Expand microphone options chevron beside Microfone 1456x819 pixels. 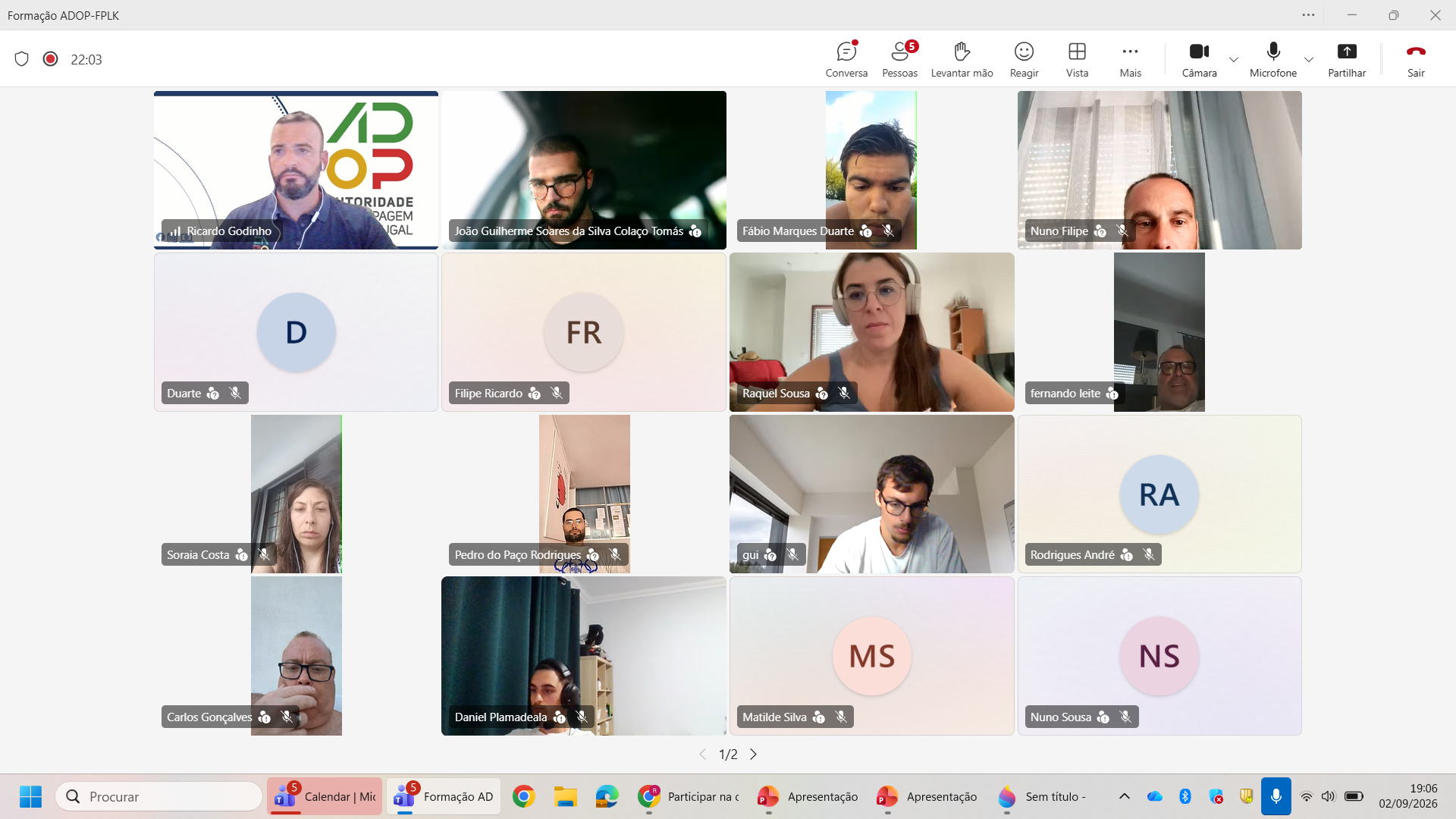1309,59
